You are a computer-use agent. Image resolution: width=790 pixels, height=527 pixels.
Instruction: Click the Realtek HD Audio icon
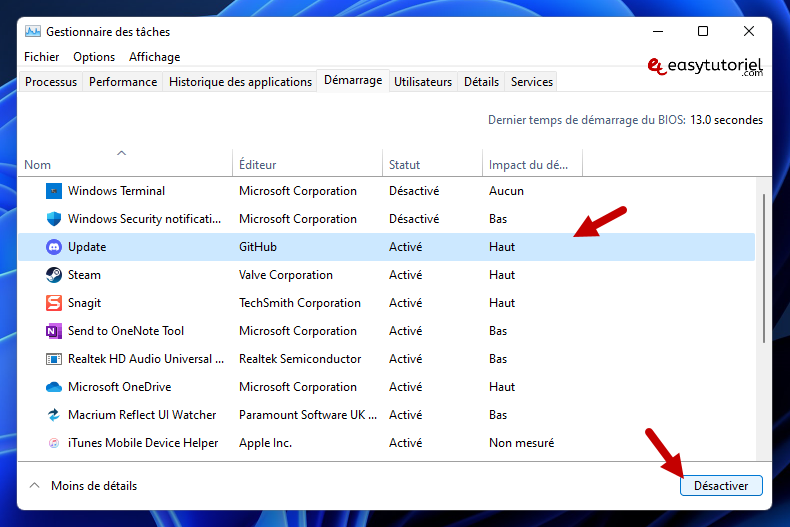[x=54, y=359]
